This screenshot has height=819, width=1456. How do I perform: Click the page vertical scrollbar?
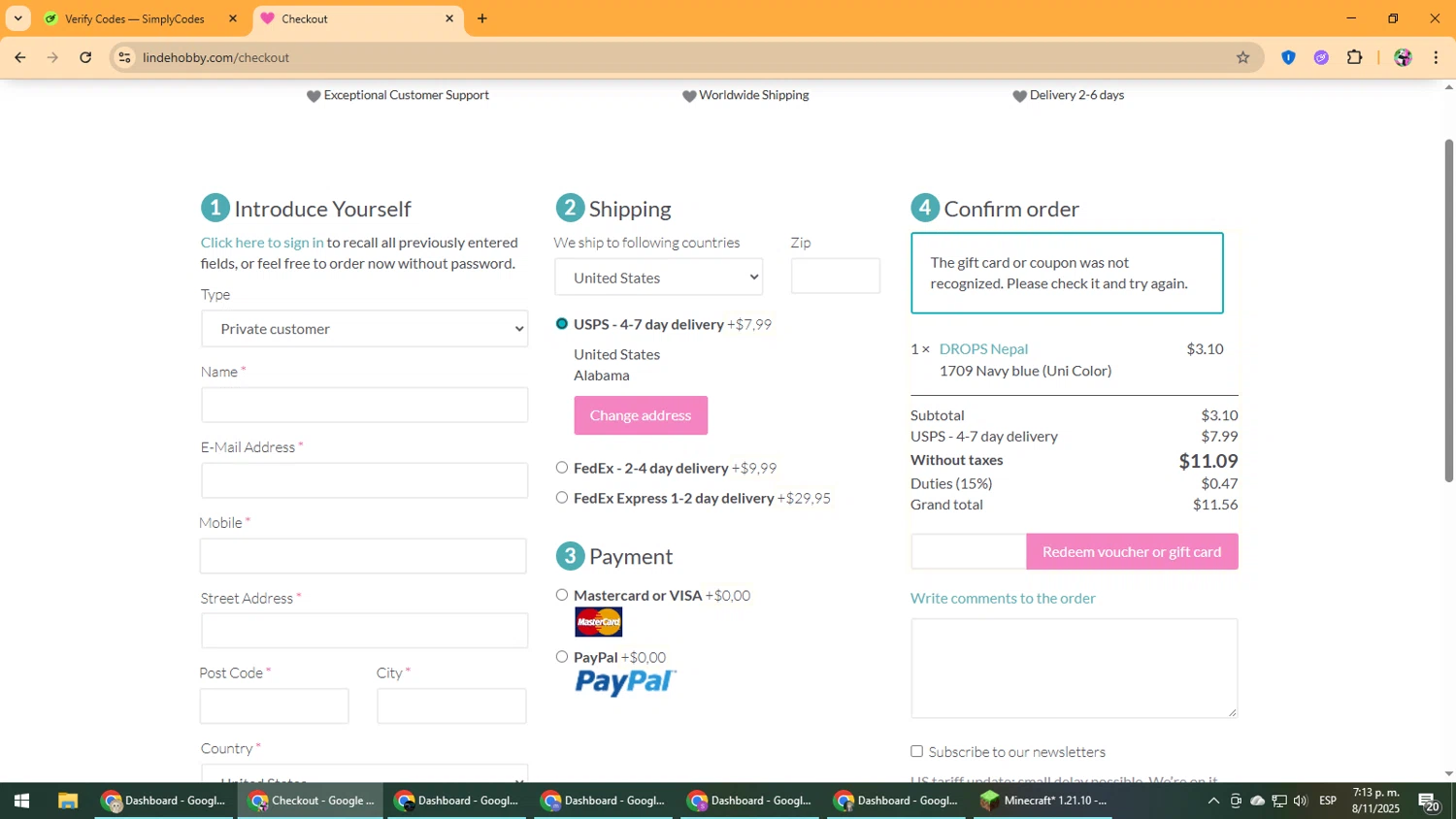tap(1449, 311)
